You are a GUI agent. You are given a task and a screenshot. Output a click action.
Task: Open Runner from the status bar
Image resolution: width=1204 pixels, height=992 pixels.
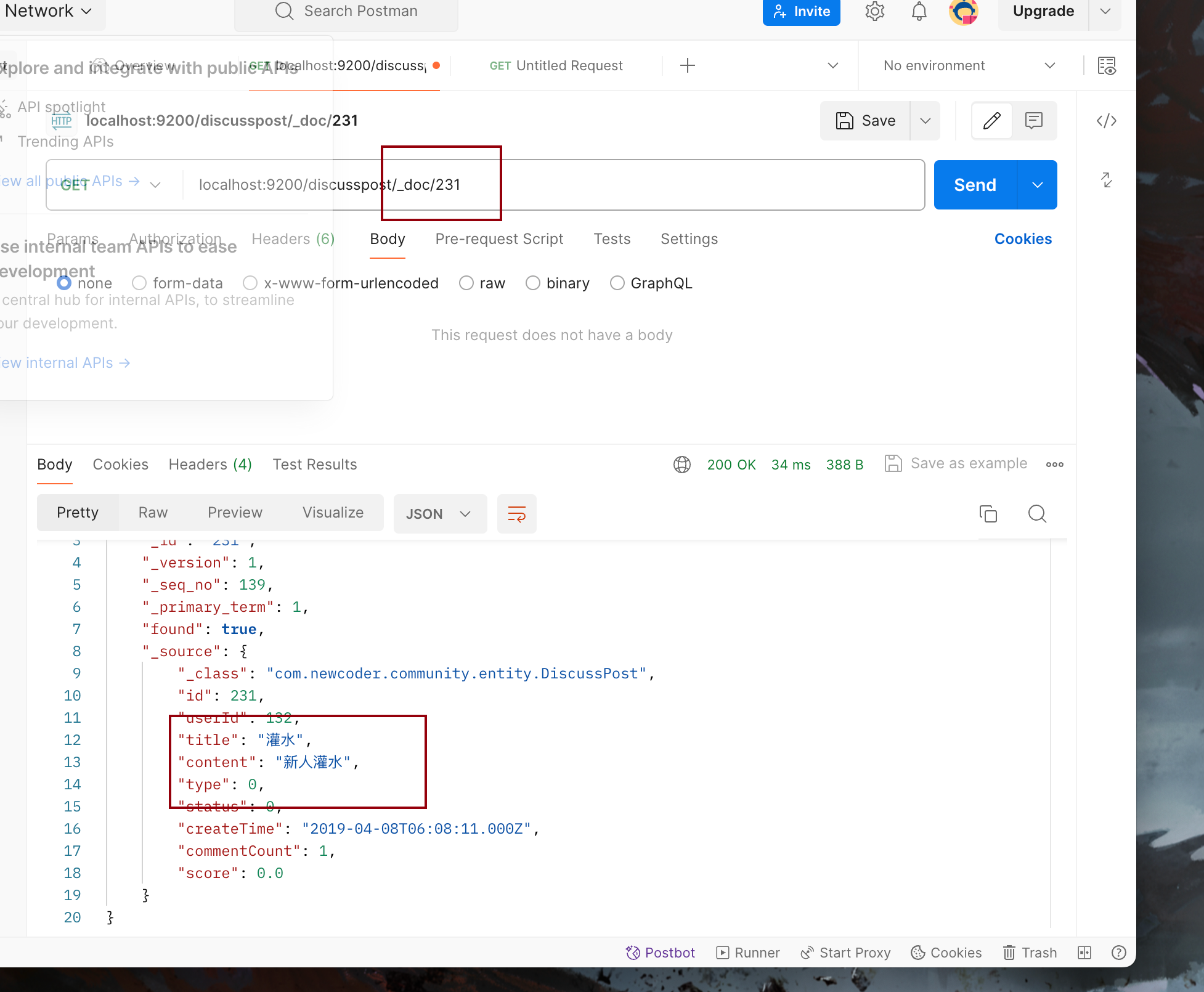tap(747, 953)
